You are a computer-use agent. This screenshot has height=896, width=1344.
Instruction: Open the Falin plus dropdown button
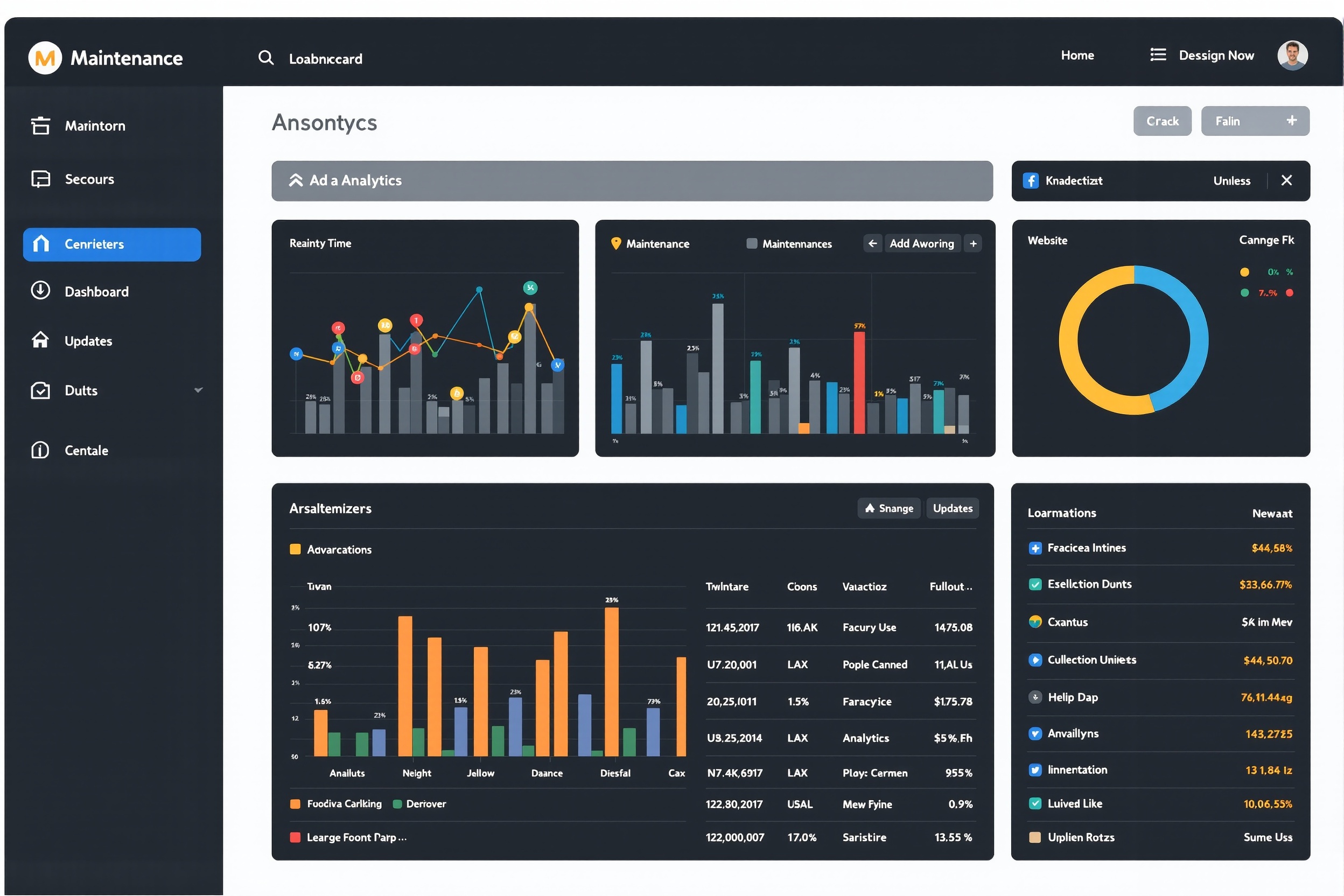[1291, 121]
